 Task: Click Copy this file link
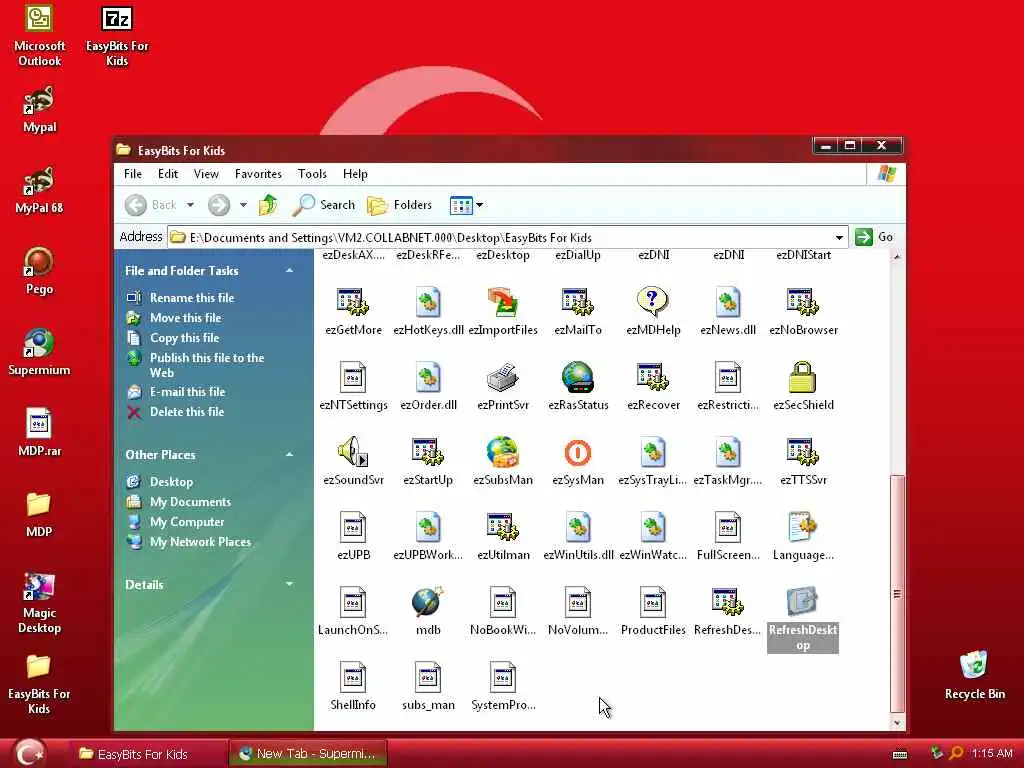(184, 338)
